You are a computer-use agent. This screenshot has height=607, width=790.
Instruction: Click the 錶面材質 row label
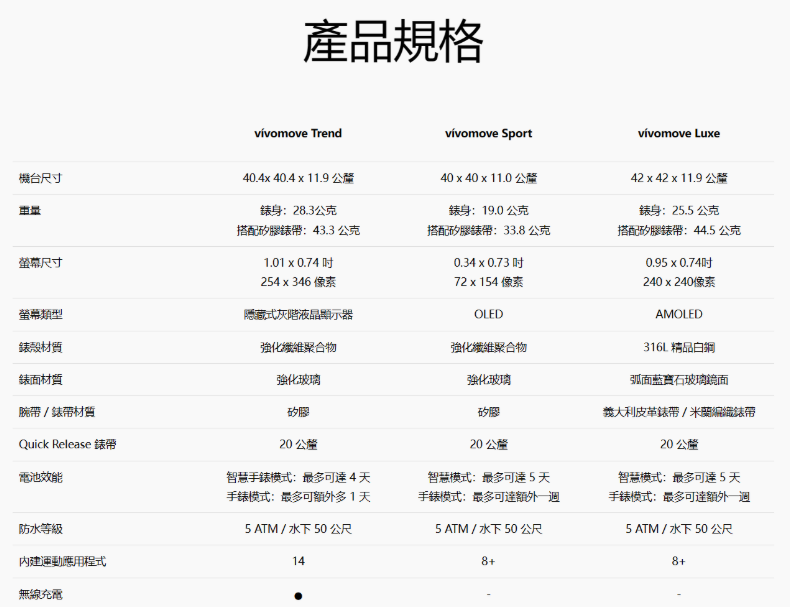click(x=40, y=379)
